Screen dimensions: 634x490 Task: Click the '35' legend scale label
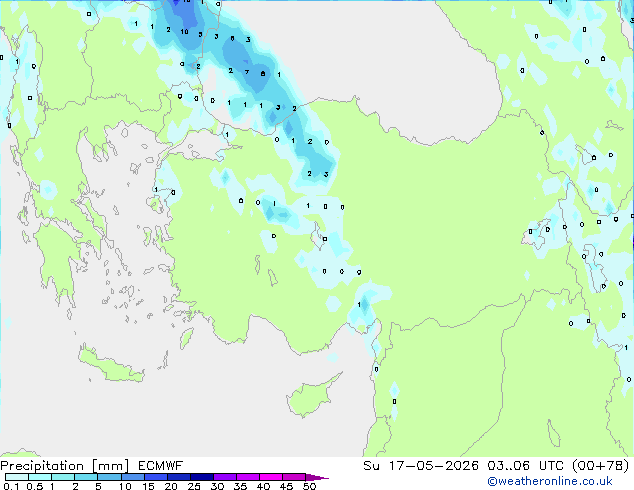point(240,486)
